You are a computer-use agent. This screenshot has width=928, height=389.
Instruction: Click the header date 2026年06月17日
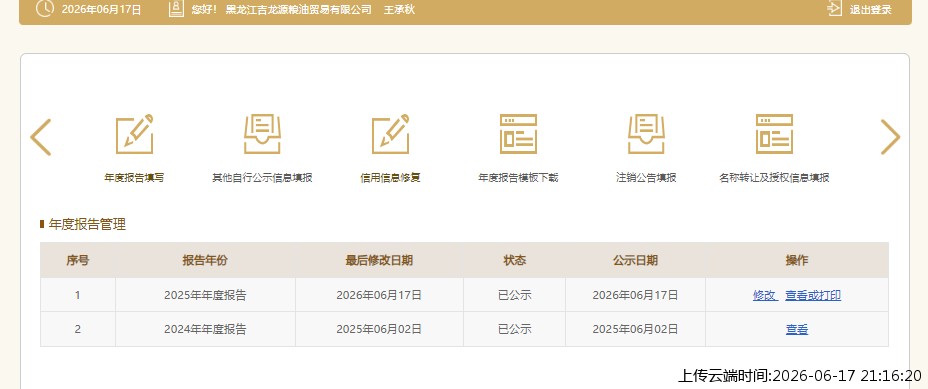coord(101,9)
